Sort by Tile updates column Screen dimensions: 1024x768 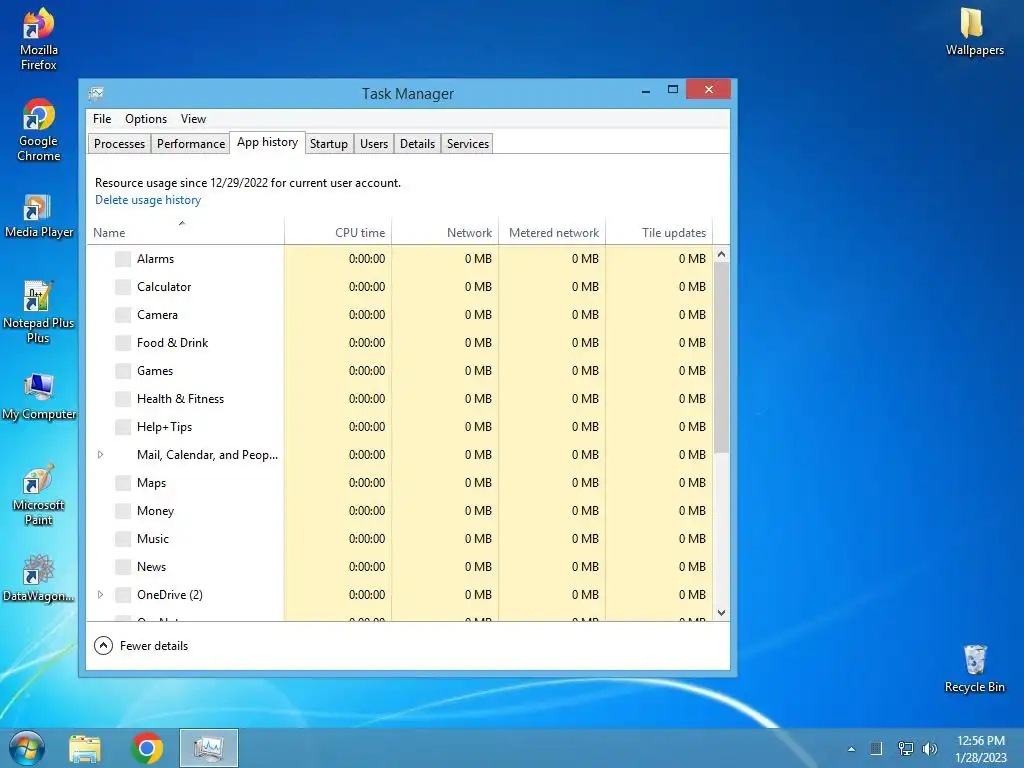(x=660, y=232)
